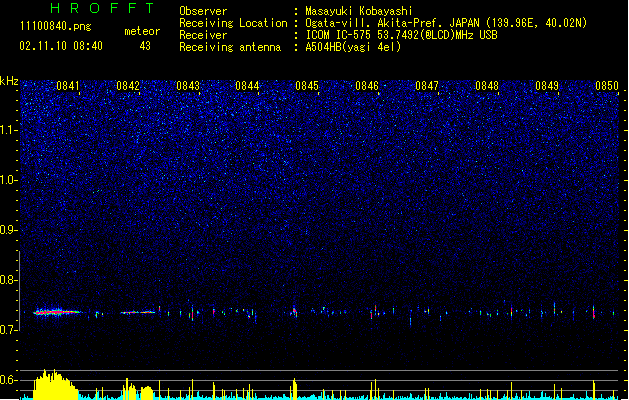Click the date stamp 02.11.10 08:40
Viewport: 629px width, 400px height.
click(x=61, y=46)
